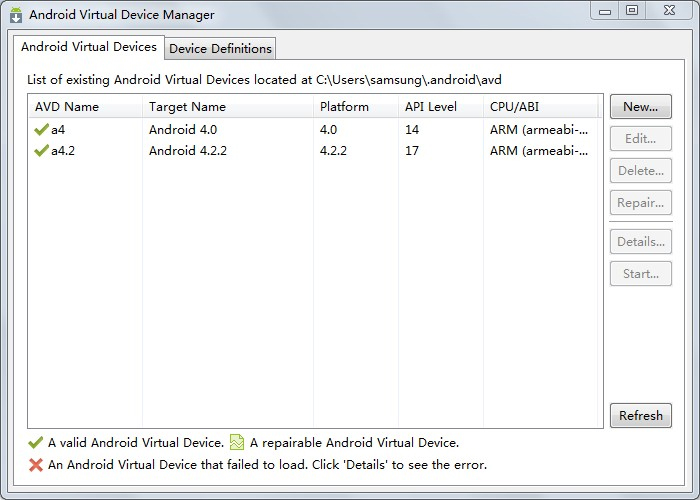Select the a4 device name
Image resolution: width=700 pixels, height=500 pixels.
[x=58, y=130]
